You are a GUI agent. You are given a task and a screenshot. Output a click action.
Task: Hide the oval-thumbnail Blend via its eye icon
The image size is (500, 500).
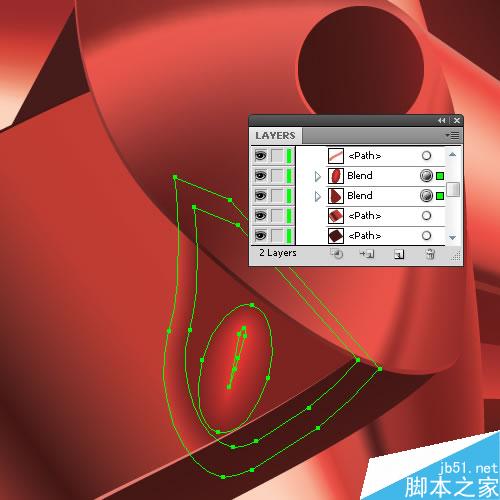[x=261, y=175]
